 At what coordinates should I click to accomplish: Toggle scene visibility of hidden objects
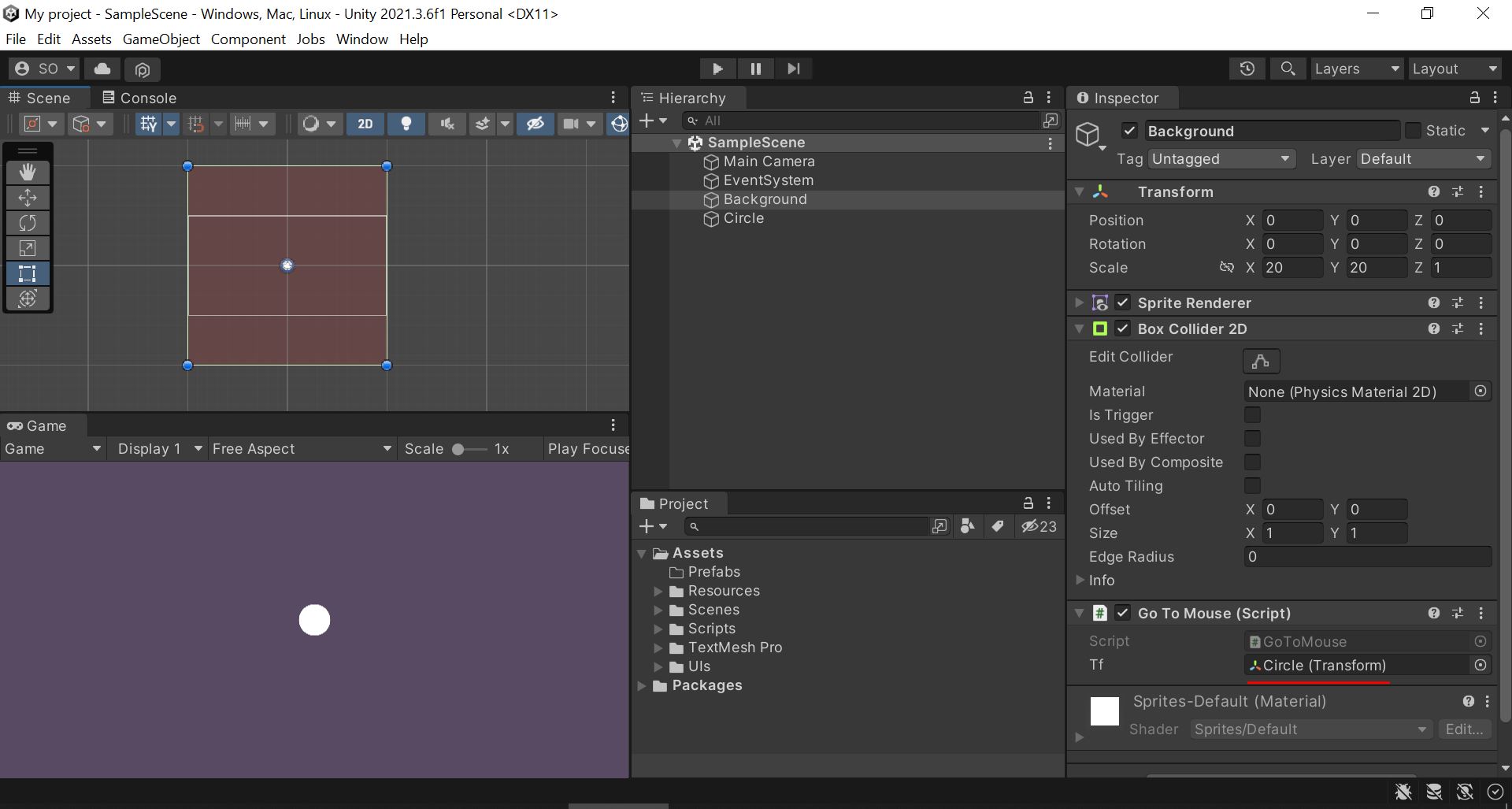pos(535,124)
